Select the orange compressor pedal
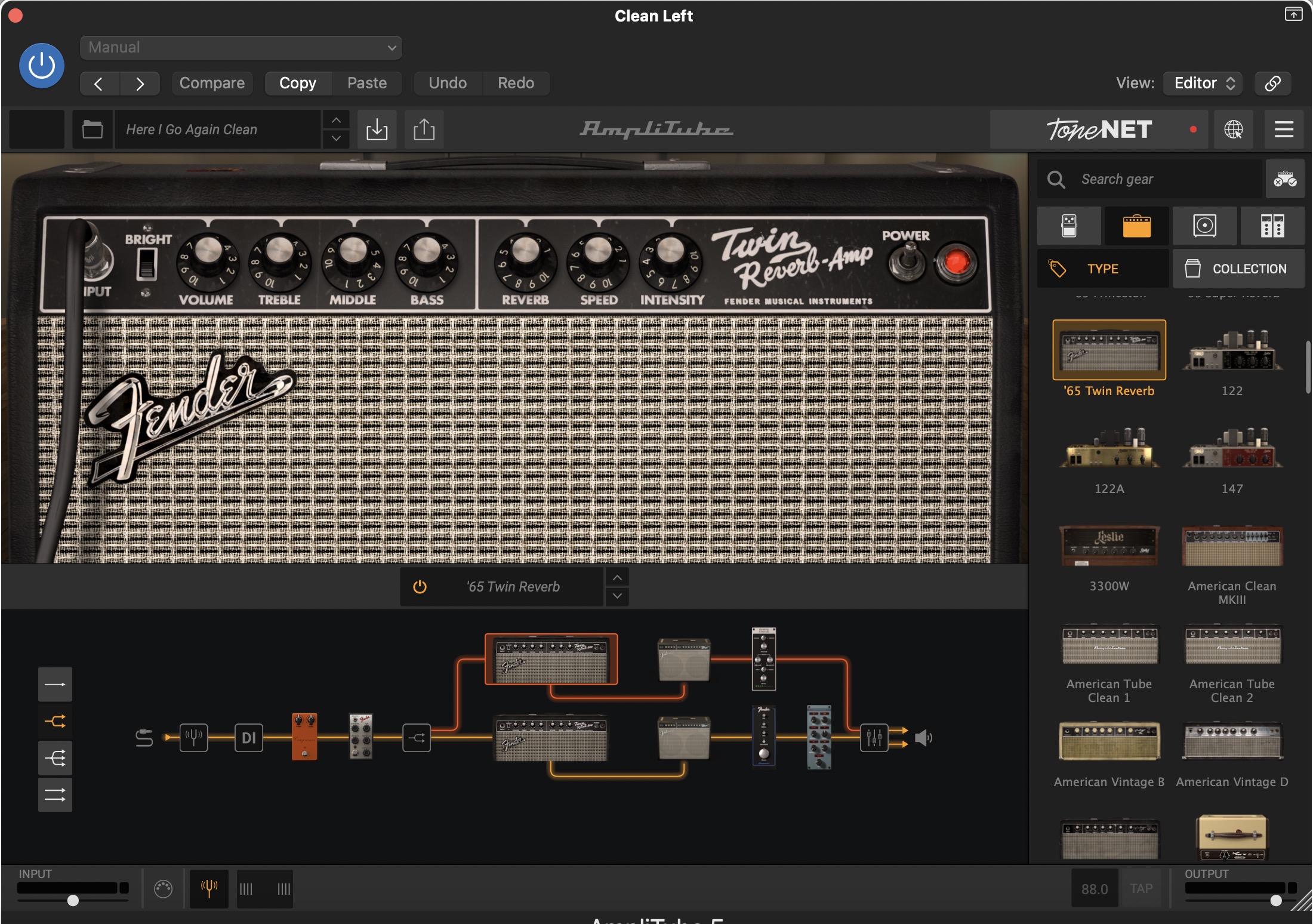This screenshot has width=1313, height=924. point(304,737)
